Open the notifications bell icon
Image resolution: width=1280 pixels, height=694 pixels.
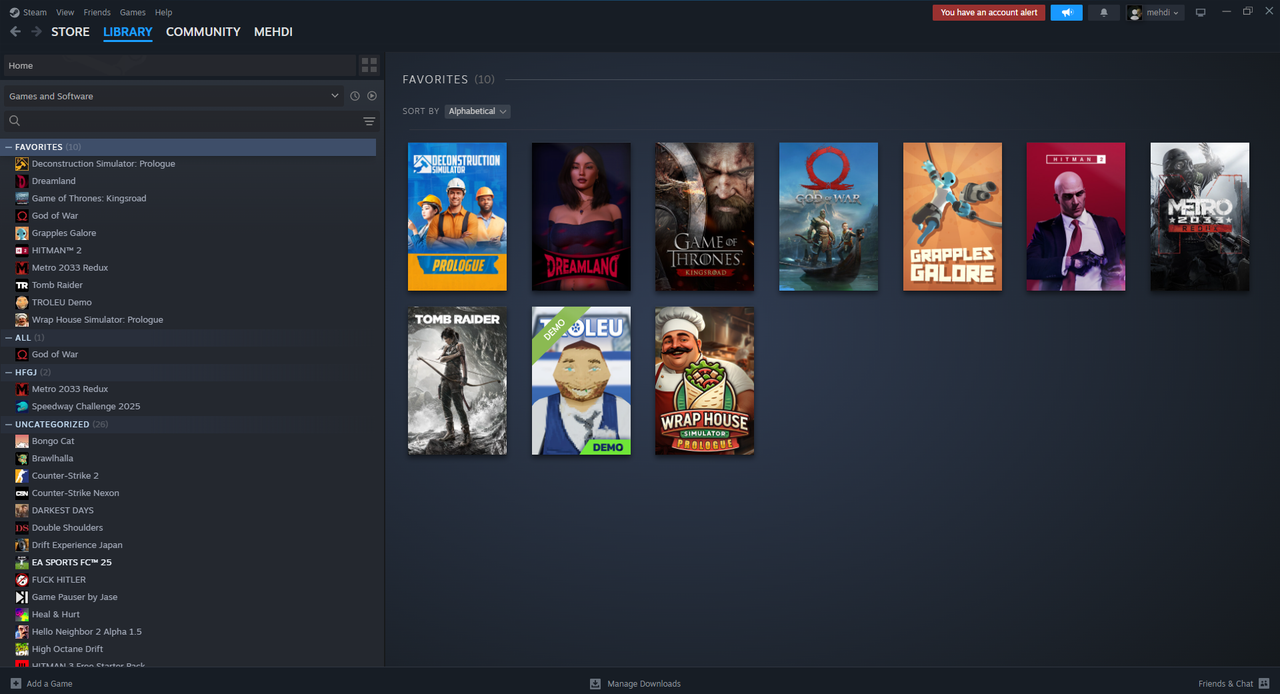point(1104,13)
